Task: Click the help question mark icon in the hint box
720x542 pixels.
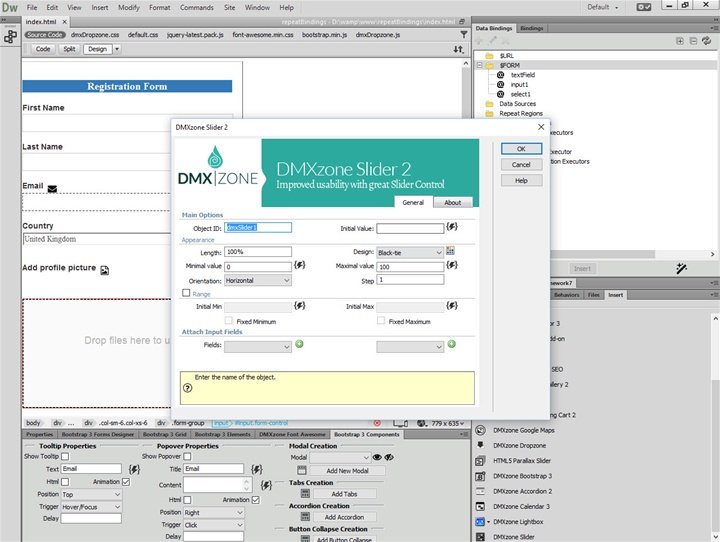Action: click(x=188, y=388)
